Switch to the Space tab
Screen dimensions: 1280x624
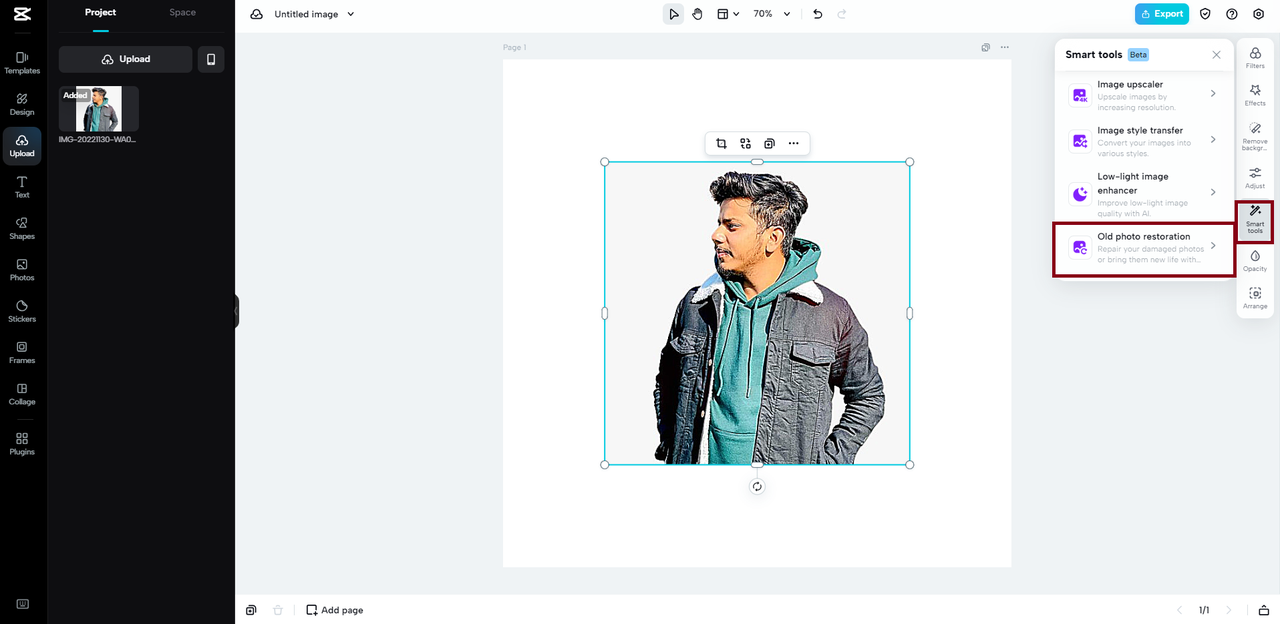pyautogui.click(x=182, y=12)
